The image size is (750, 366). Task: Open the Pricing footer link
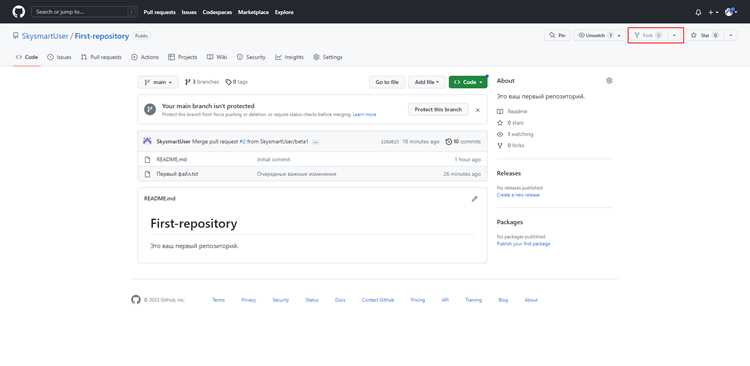418,300
